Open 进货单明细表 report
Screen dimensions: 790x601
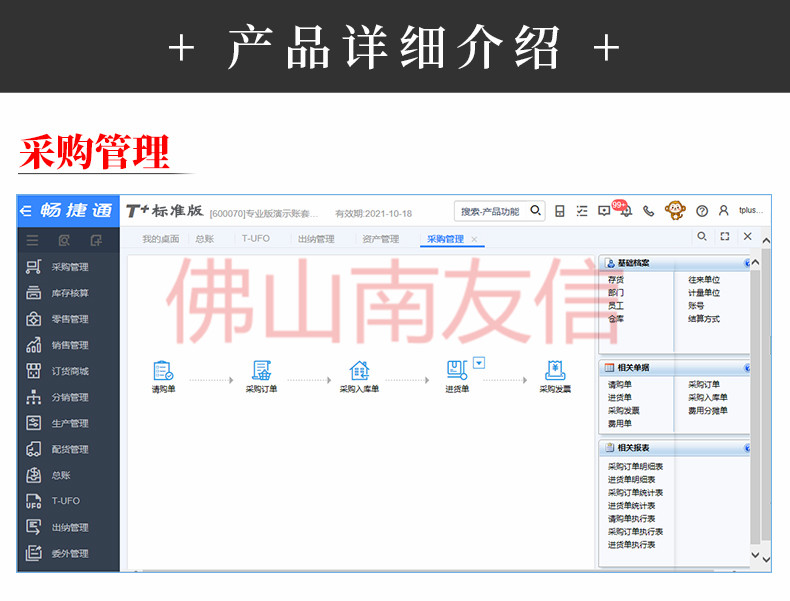[x=631, y=480]
